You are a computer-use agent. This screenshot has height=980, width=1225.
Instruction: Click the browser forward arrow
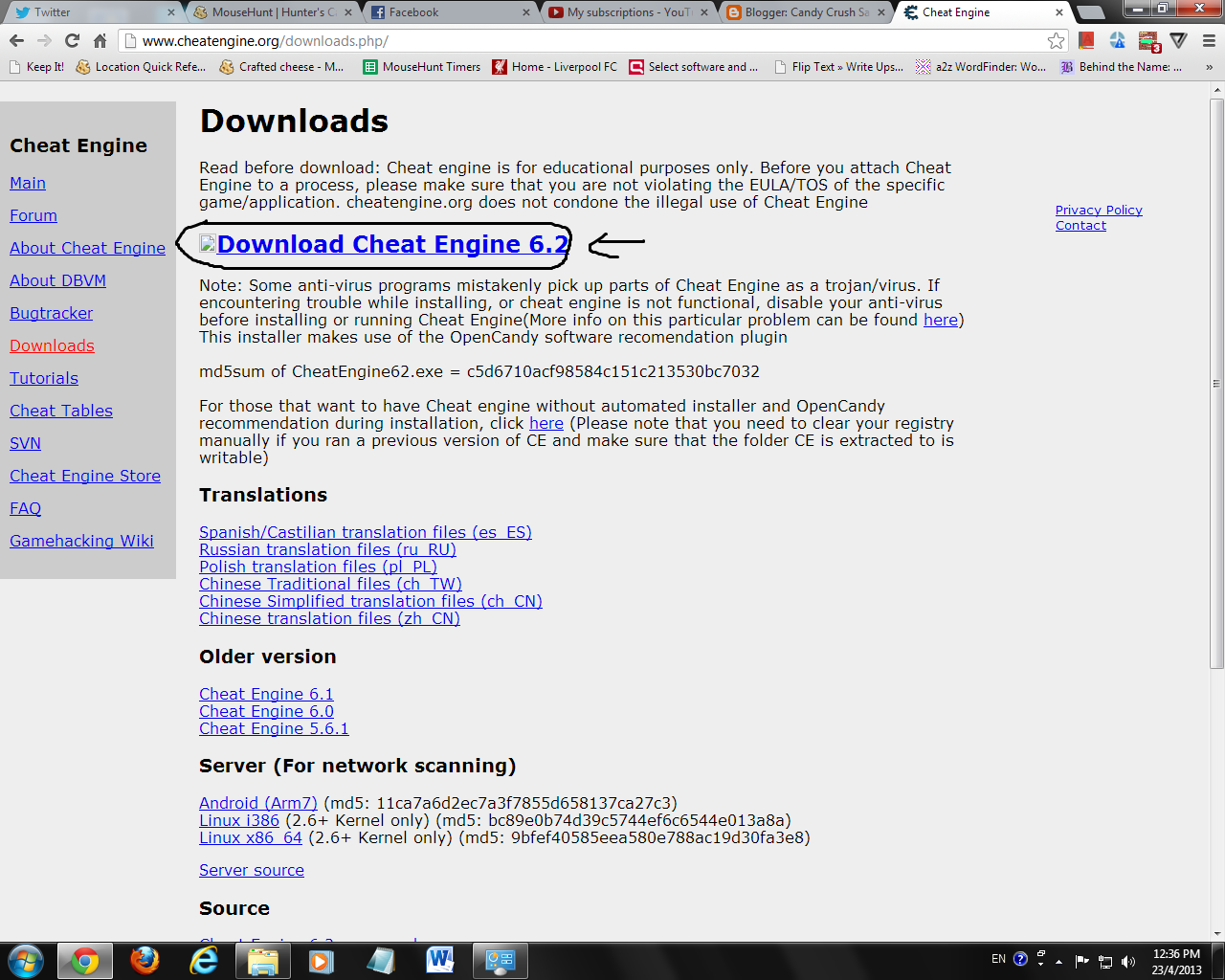pos(44,40)
